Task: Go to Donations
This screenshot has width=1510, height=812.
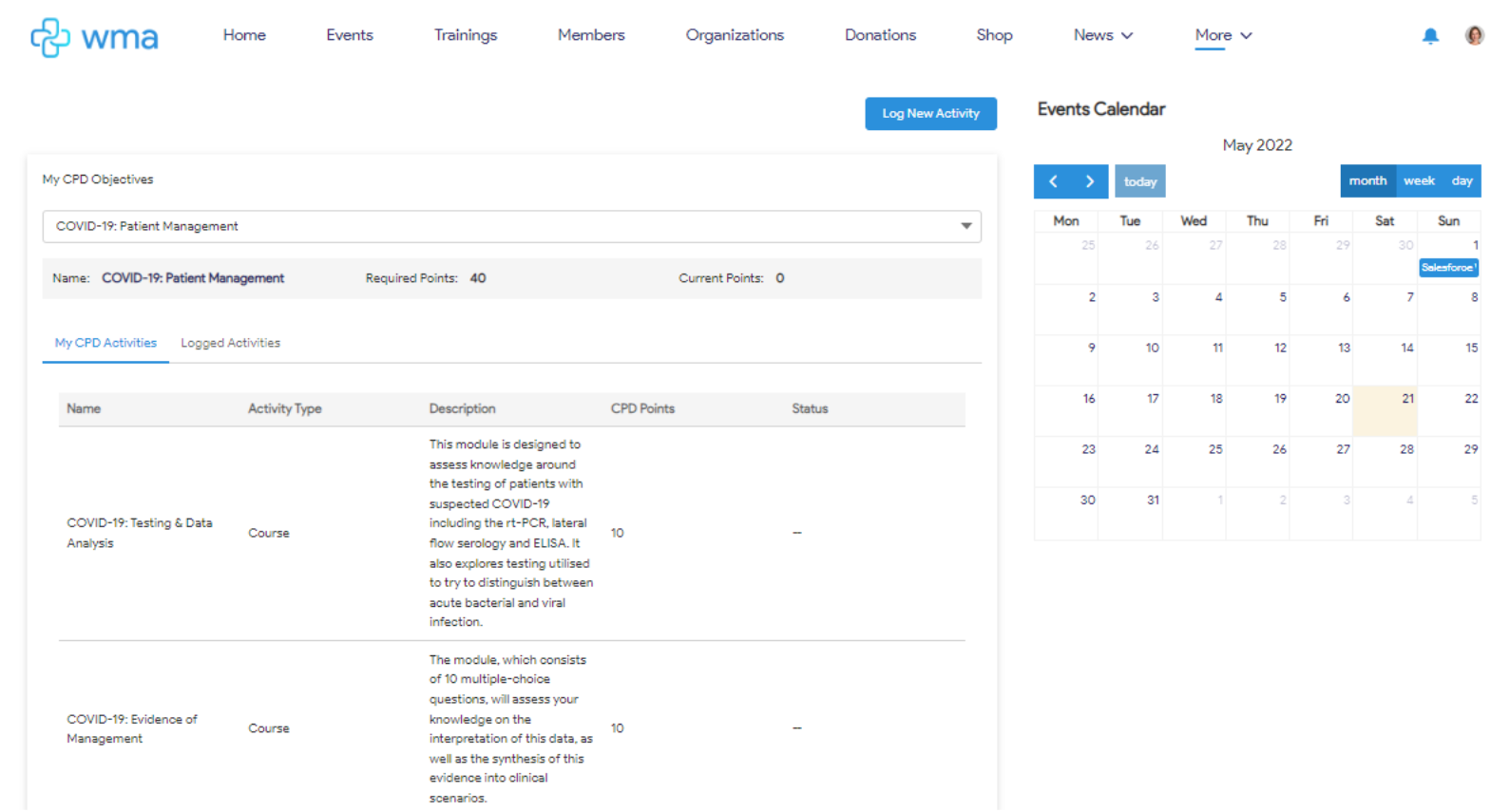Action: 881,35
